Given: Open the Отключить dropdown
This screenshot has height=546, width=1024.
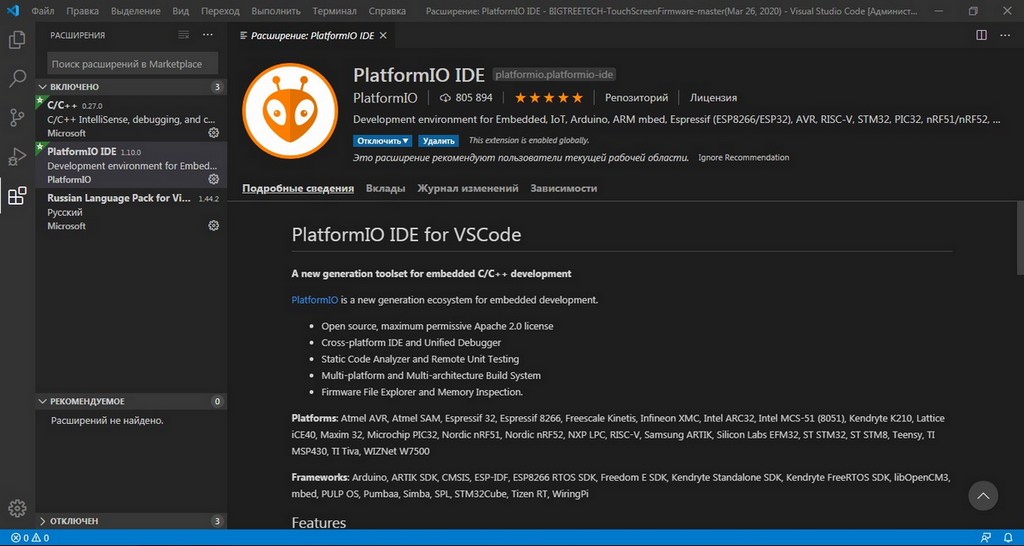Looking at the screenshot, I should tap(383, 140).
